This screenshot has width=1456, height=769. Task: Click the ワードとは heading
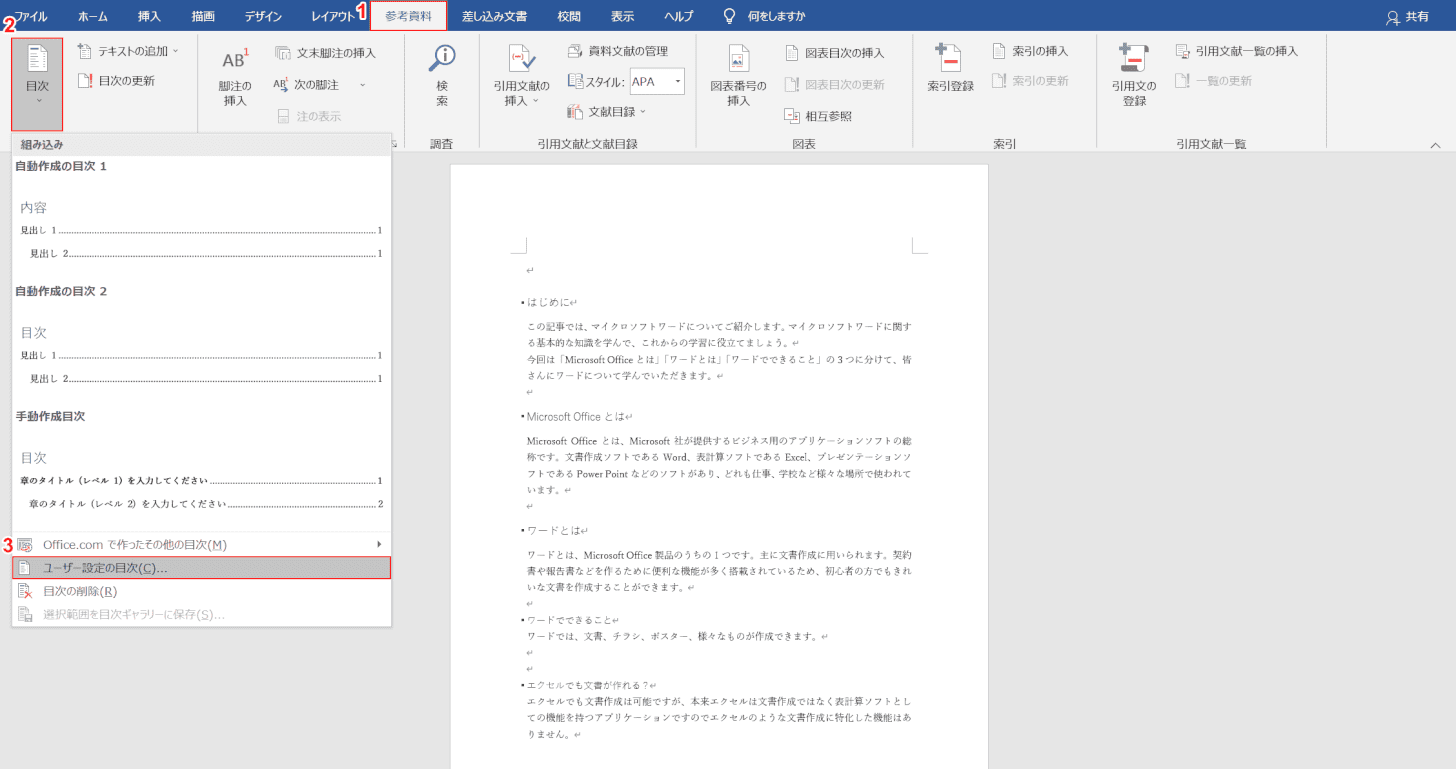tap(553, 530)
